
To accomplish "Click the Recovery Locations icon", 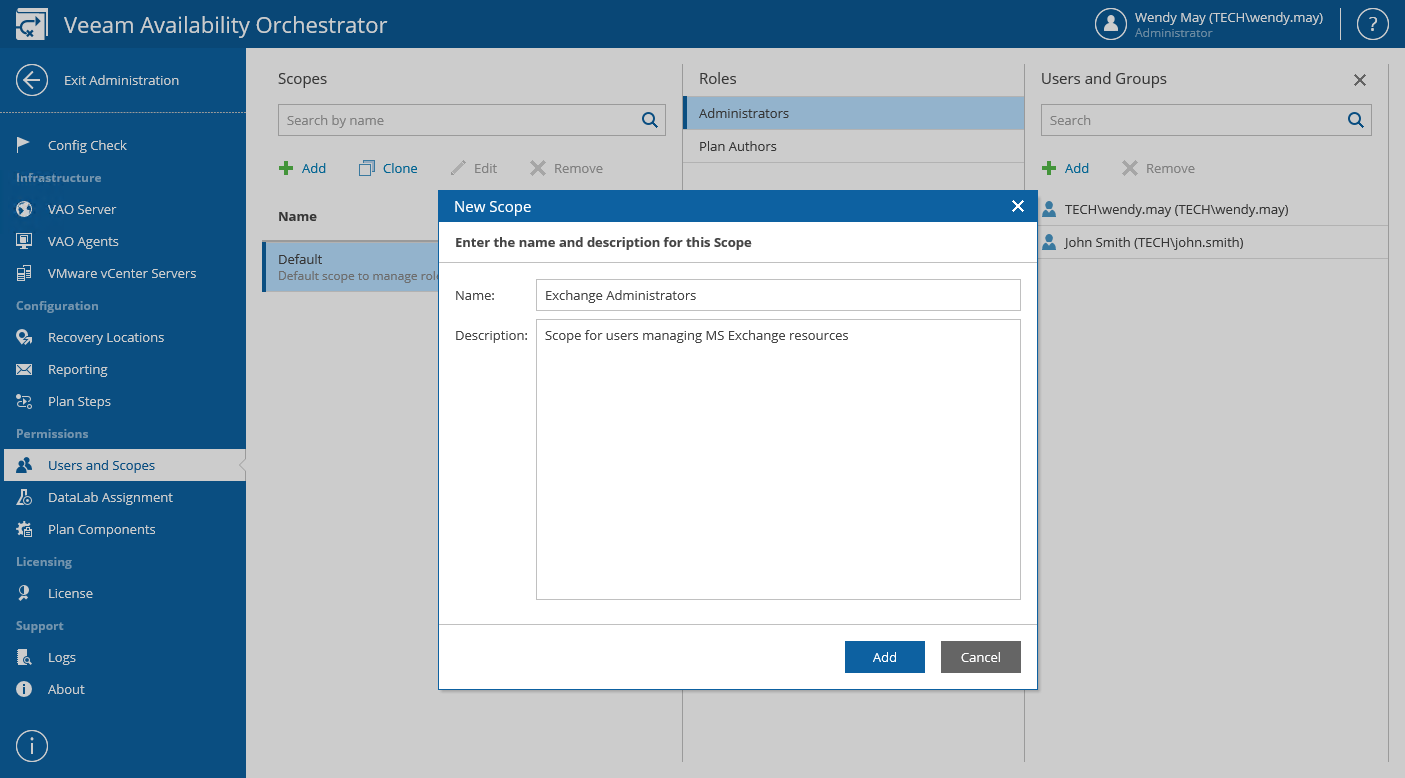I will 24,337.
